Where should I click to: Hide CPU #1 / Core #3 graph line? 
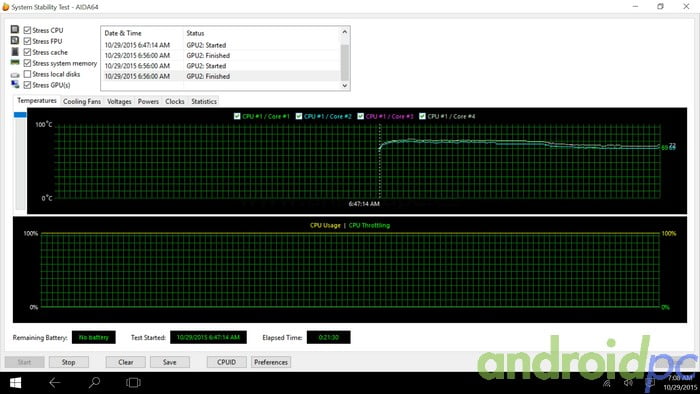click(360, 116)
